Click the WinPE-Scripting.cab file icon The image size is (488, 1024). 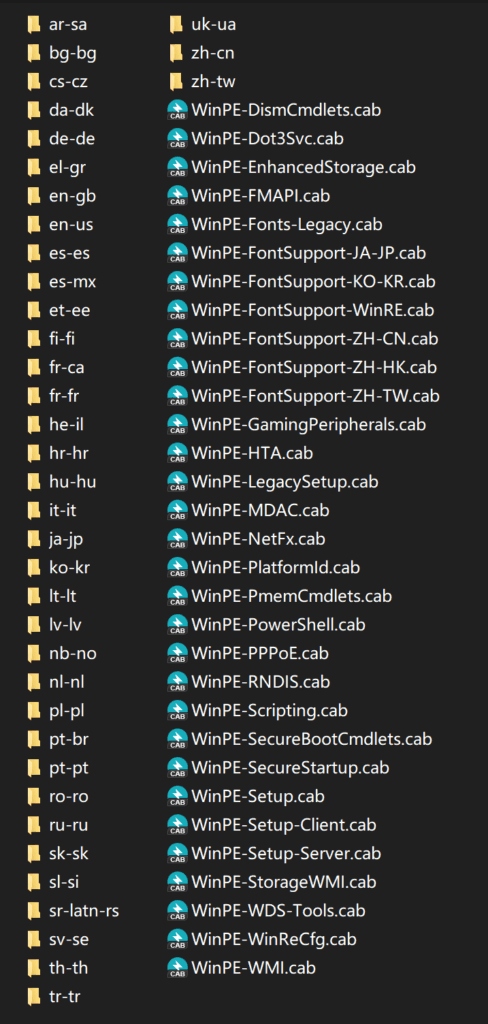[177, 710]
